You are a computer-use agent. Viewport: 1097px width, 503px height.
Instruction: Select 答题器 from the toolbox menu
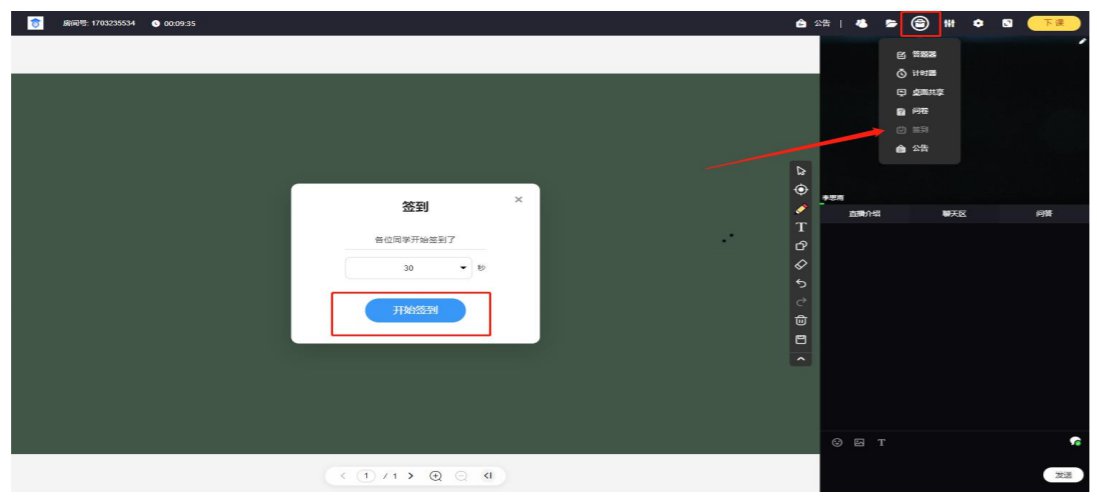pos(916,55)
